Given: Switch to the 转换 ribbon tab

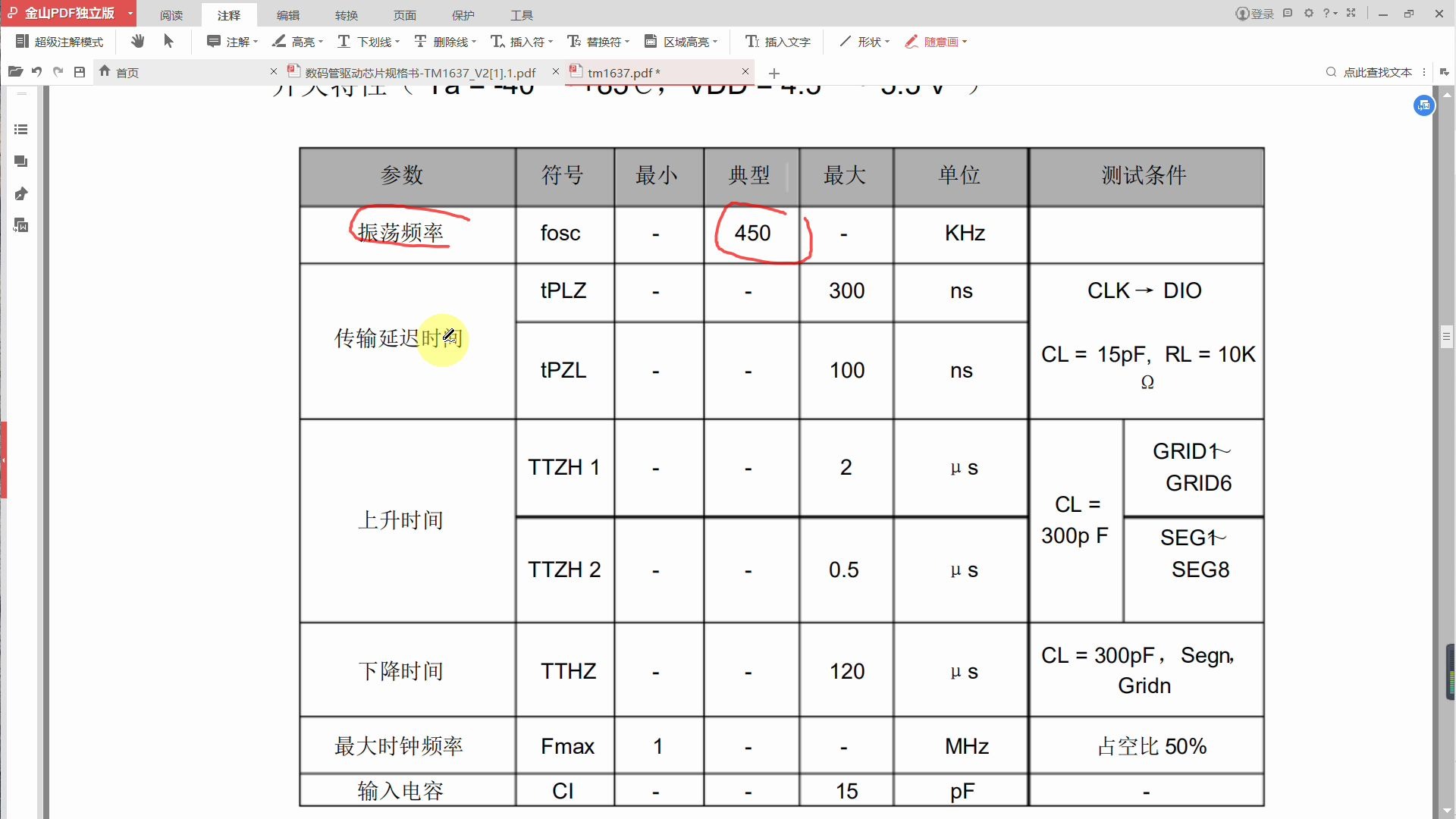Looking at the screenshot, I should point(347,15).
